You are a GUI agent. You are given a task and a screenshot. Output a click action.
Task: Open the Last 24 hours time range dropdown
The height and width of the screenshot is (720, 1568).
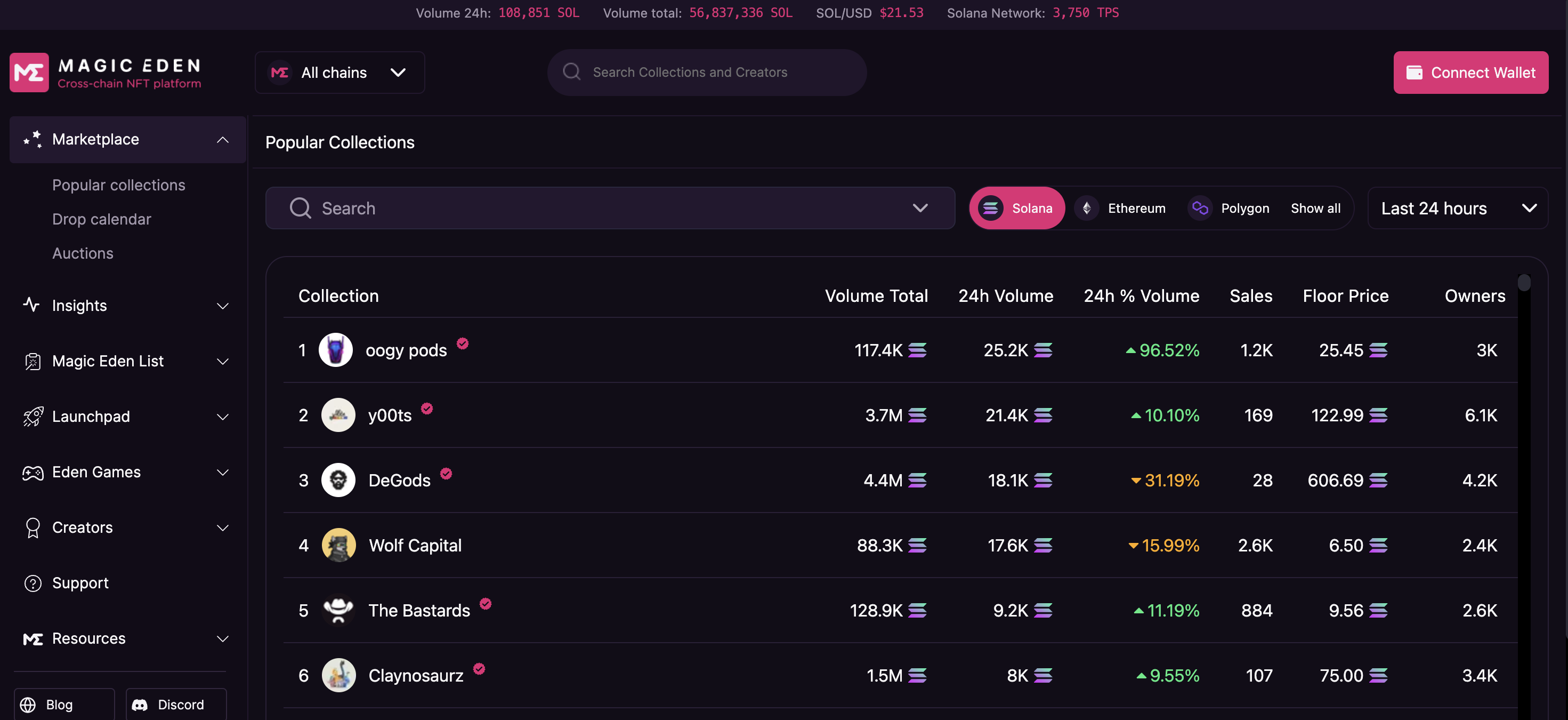[1457, 209]
